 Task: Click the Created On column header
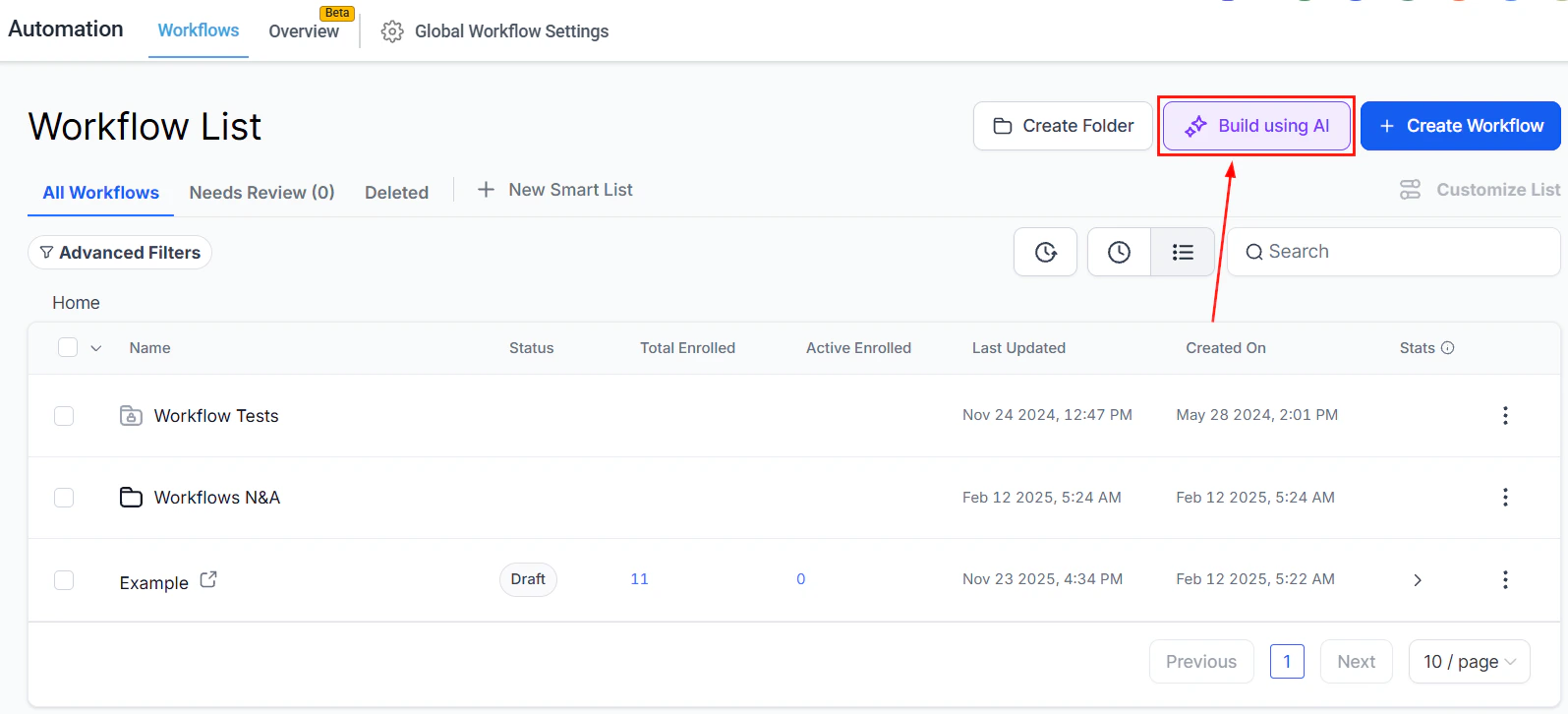[1226, 348]
